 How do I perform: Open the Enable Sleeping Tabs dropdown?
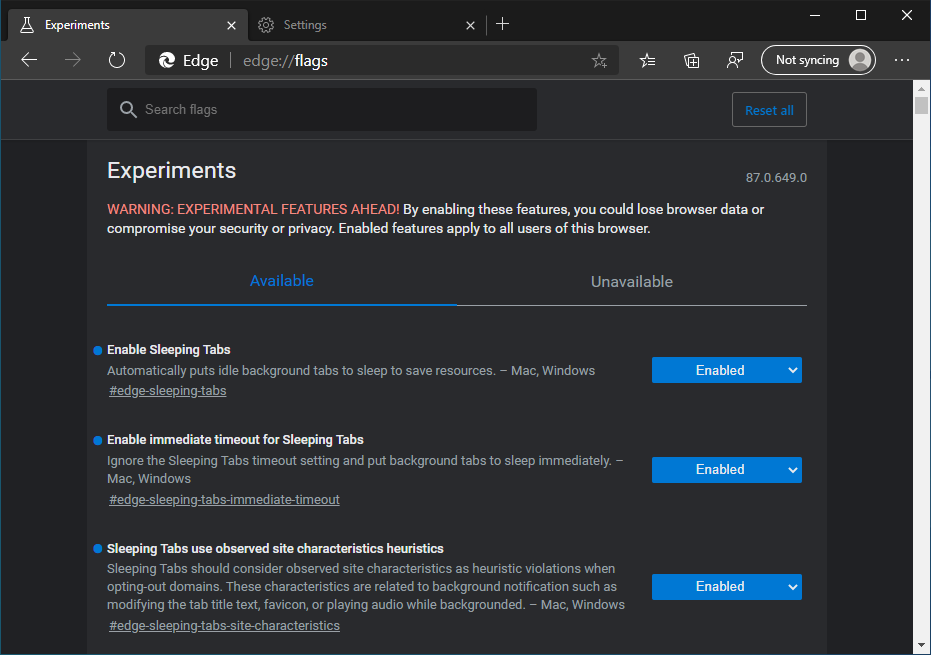[726, 370]
